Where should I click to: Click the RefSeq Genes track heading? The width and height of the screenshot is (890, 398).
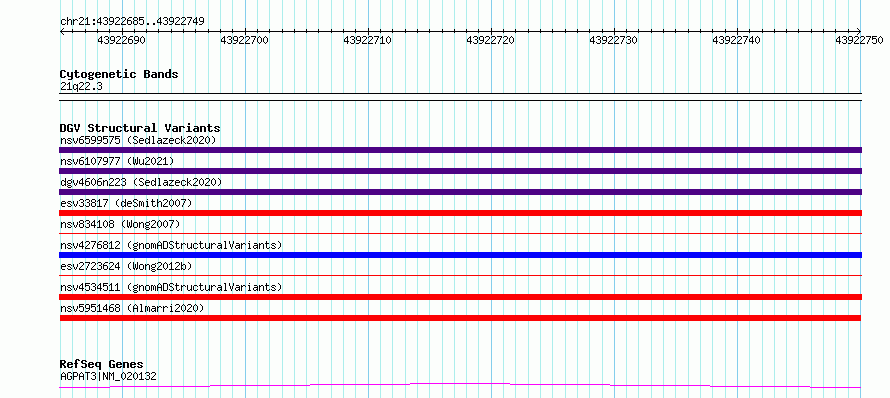tap(102, 364)
